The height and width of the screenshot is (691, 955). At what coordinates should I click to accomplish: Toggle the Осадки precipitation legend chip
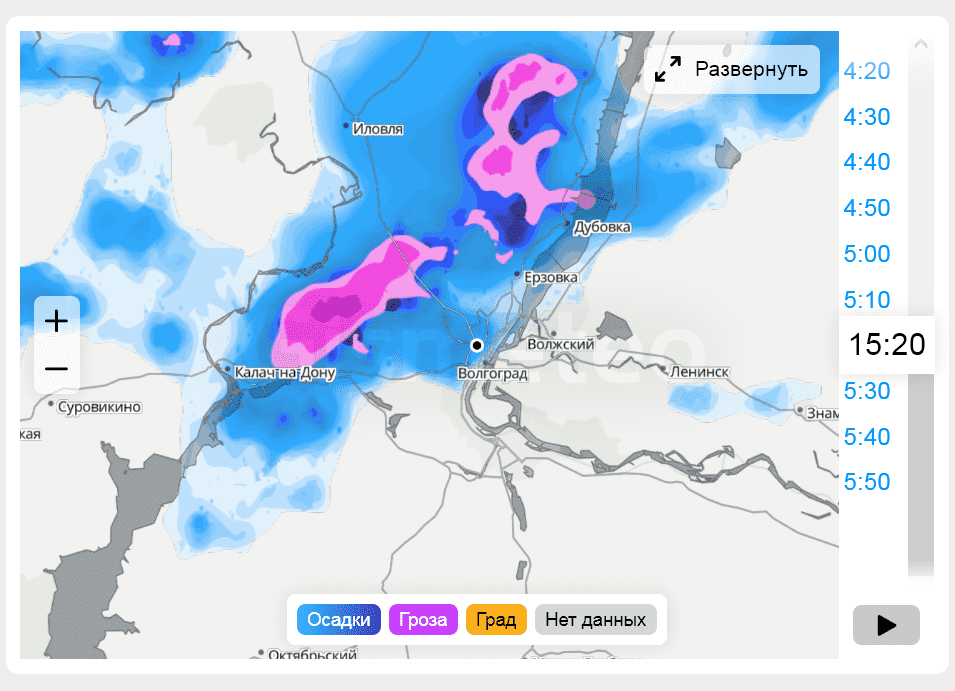[x=339, y=620]
